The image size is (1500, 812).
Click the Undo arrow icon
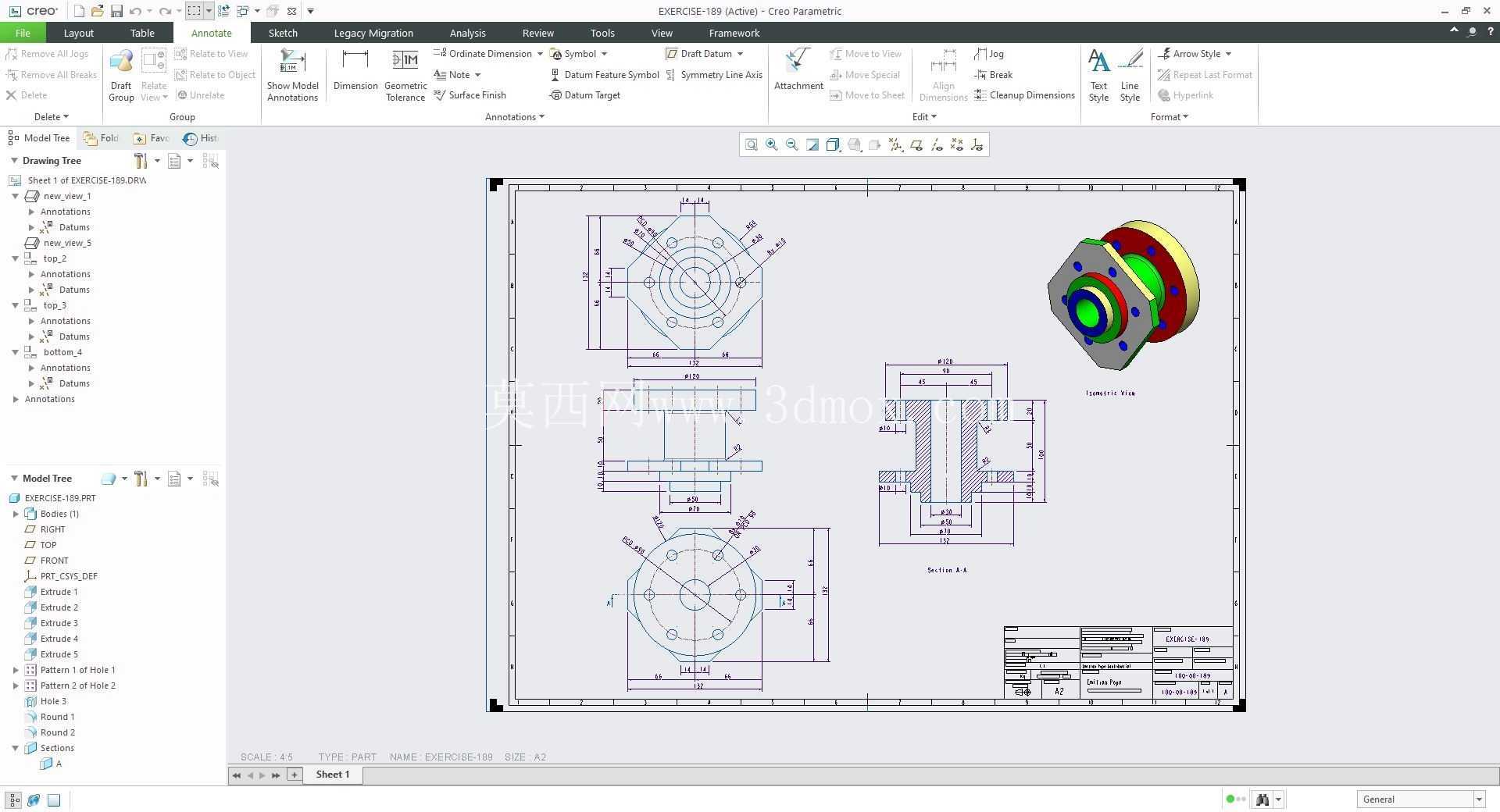point(135,11)
